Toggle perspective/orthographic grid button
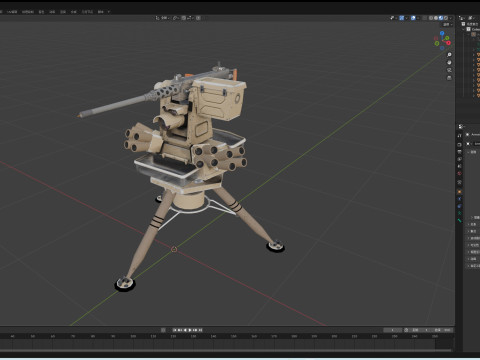Viewport: 480px width, 360px height. [449, 78]
